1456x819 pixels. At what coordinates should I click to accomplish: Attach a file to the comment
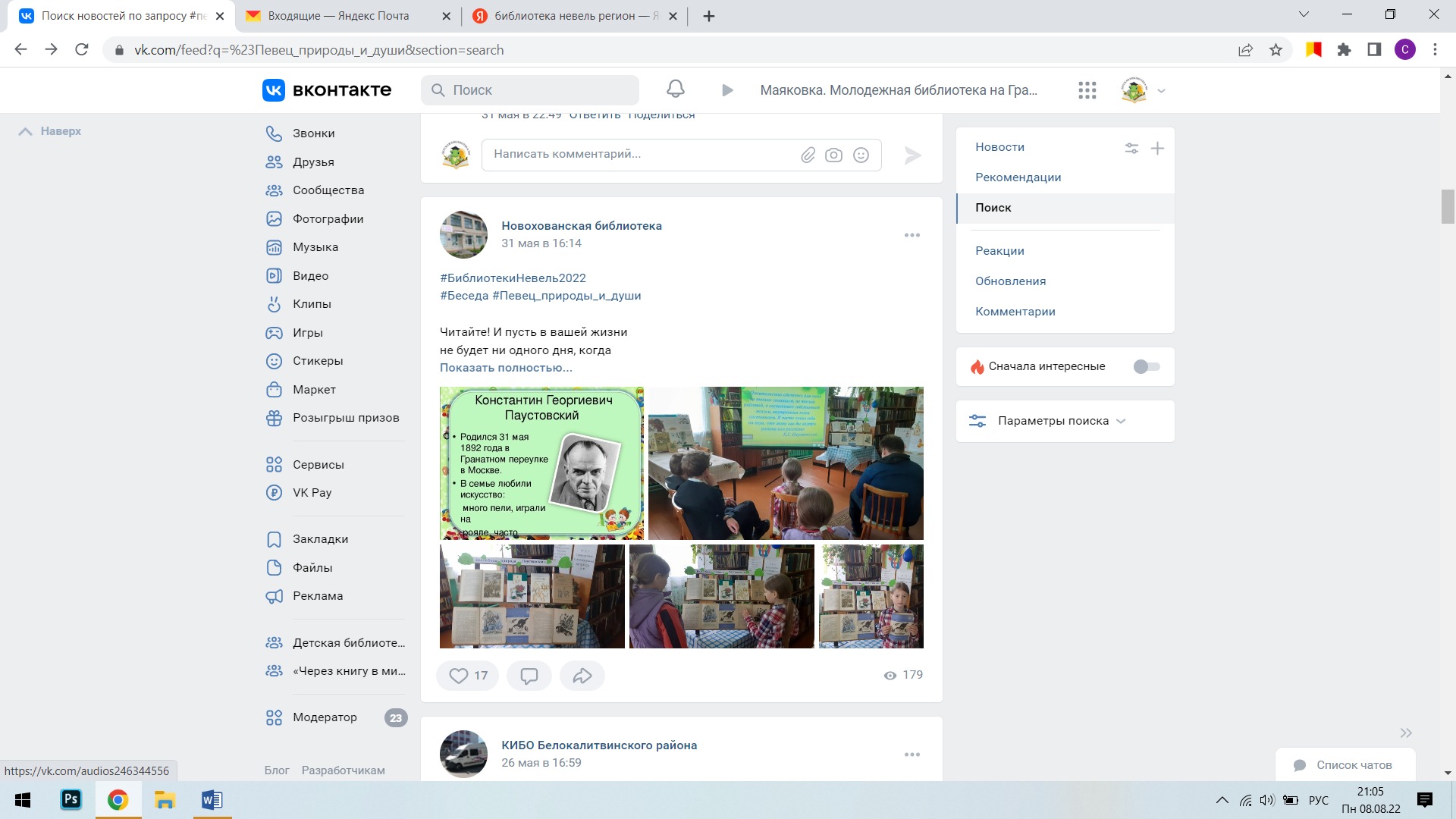point(808,155)
